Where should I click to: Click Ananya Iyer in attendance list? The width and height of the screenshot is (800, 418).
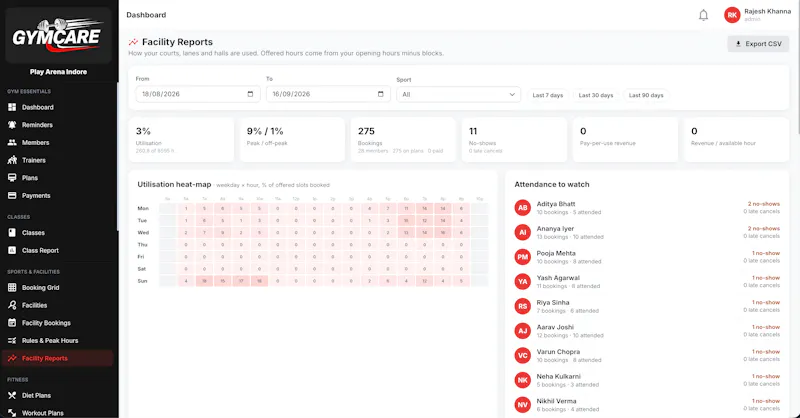pos(555,229)
